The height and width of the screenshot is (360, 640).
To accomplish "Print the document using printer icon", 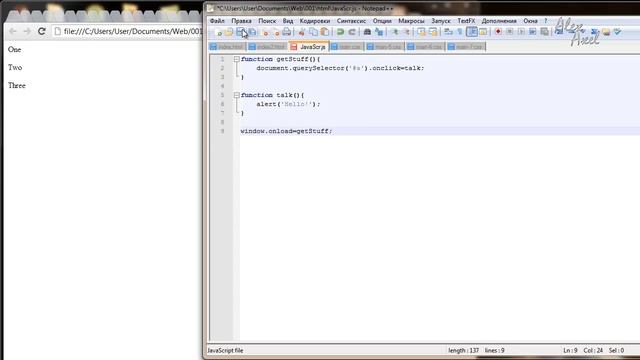I will click(287, 32).
